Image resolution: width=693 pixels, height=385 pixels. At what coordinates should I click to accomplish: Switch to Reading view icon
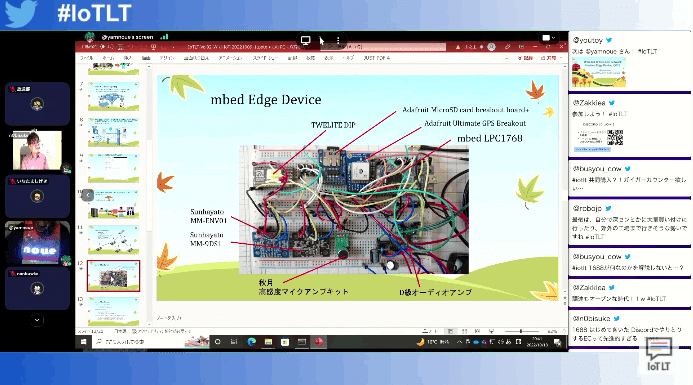(477, 331)
